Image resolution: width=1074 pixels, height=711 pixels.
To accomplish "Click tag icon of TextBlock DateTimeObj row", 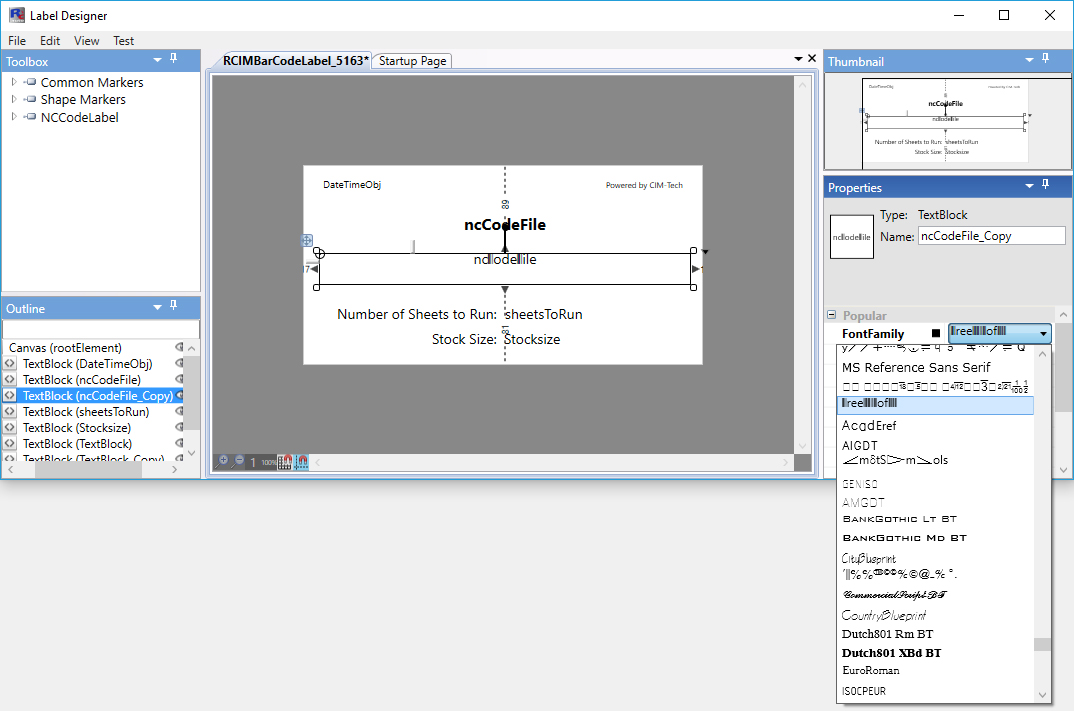I will click(x=10, y=363).
